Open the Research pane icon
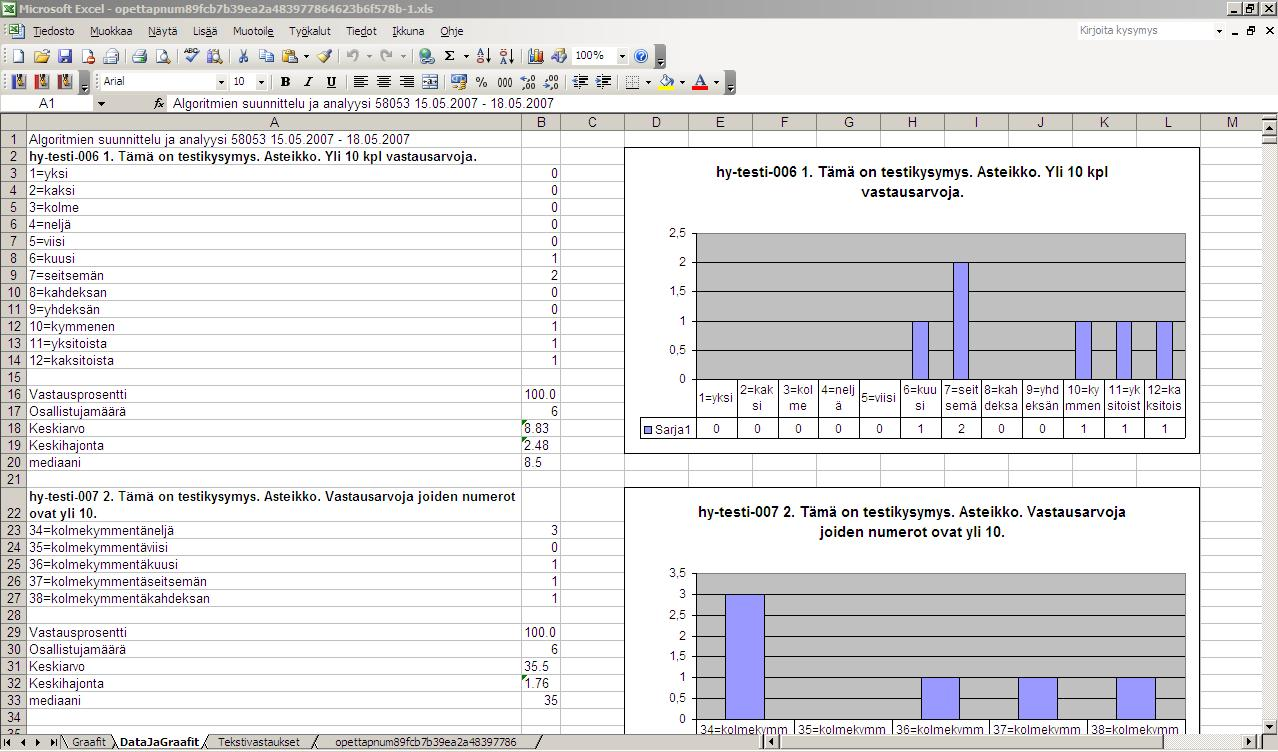The height and width of the screenshot is (752, 1278). tap(214, 56)
